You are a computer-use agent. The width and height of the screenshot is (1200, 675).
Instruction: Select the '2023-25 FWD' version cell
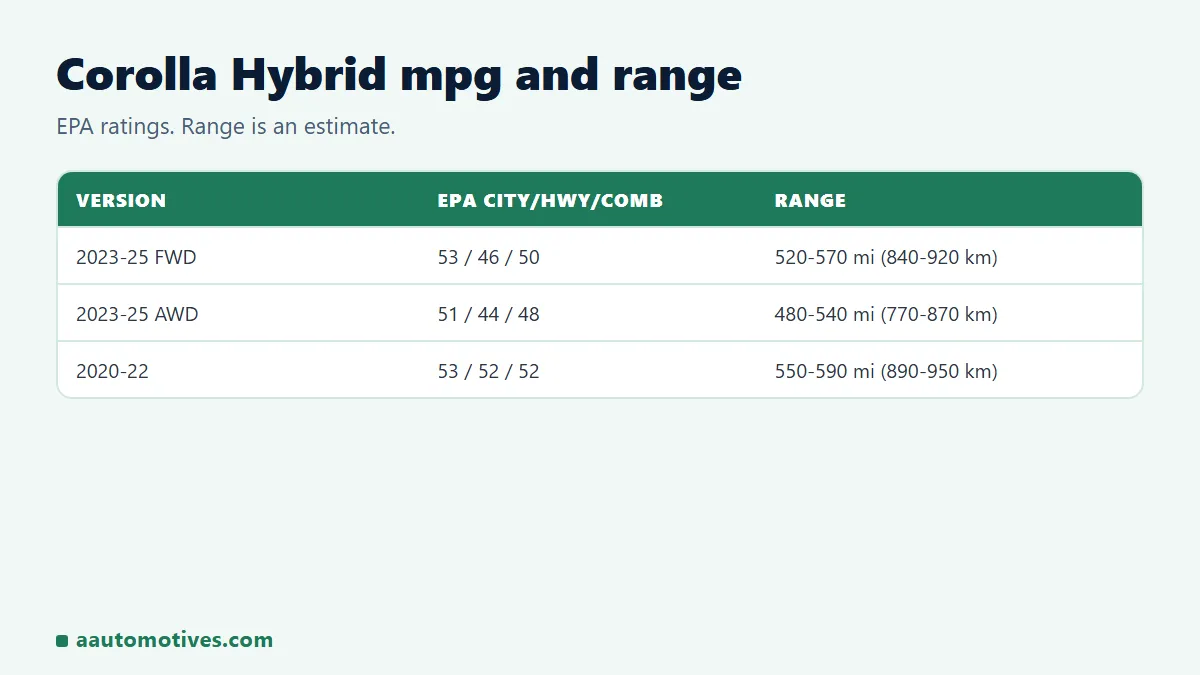(x=136, y=257)
